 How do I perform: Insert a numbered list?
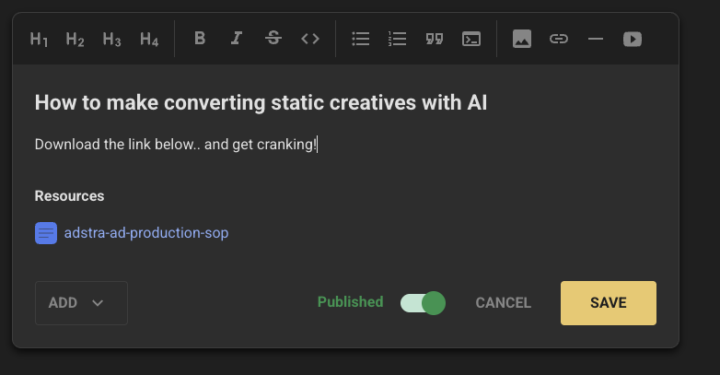click(397, 39)
